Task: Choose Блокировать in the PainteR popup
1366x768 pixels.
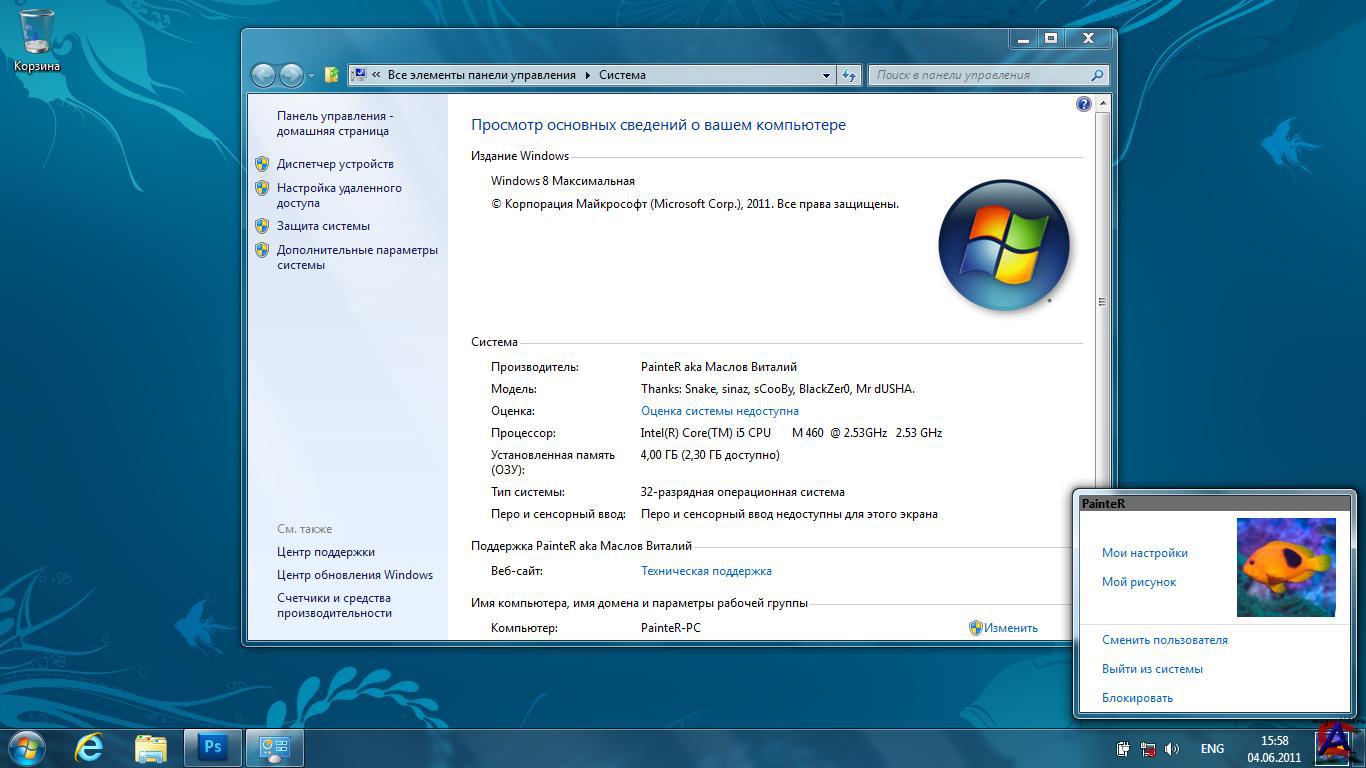Action: pyautogui.click(x=1137, y=698)
